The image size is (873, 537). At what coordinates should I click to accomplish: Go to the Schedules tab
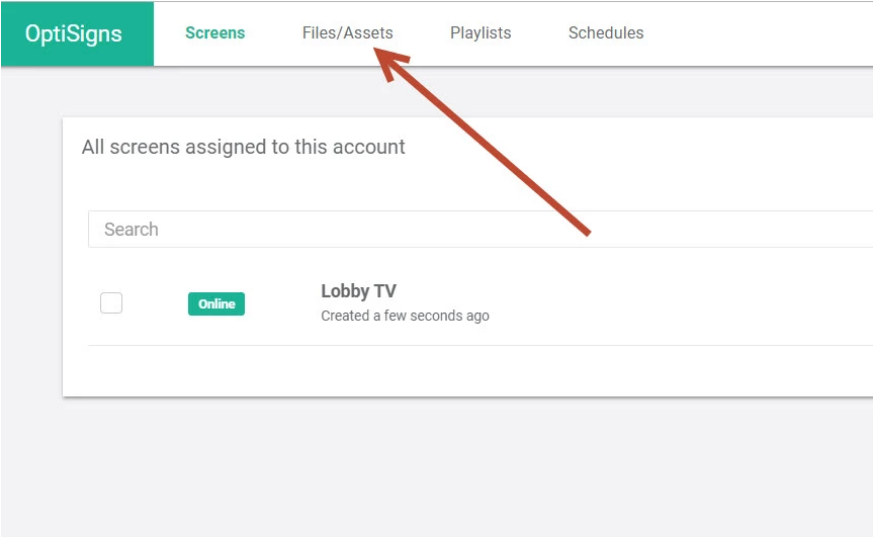click(606, 33)
